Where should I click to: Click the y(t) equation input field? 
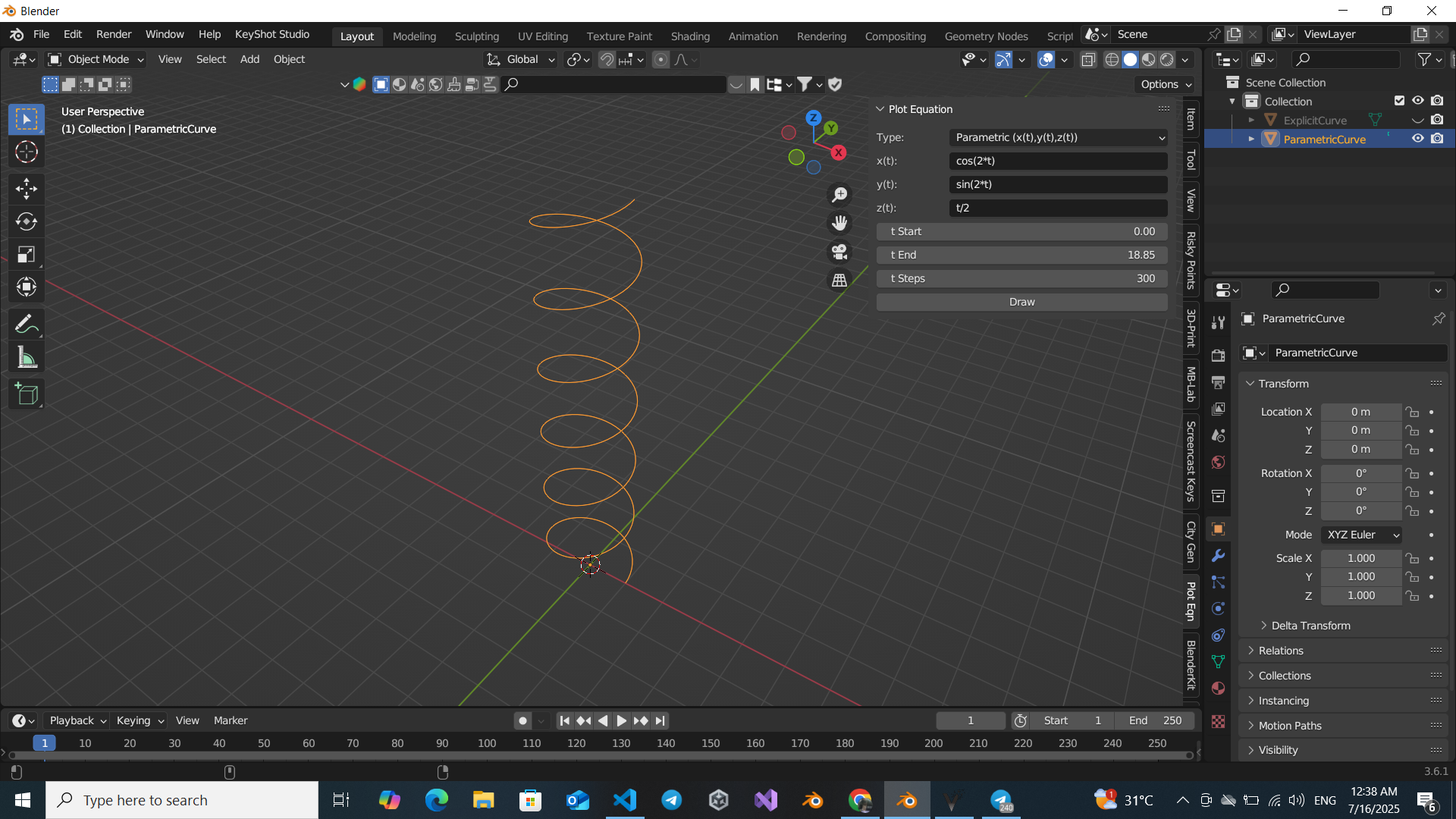(1058, 184)
